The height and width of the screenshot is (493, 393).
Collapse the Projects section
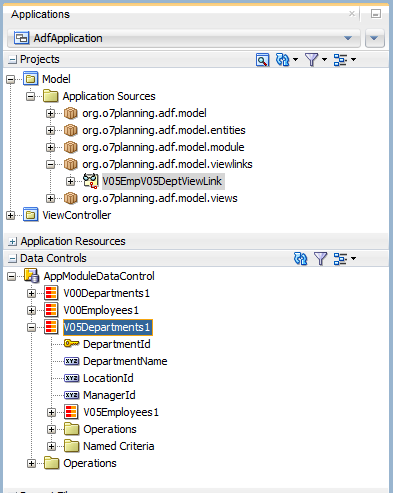click(12, 60)
